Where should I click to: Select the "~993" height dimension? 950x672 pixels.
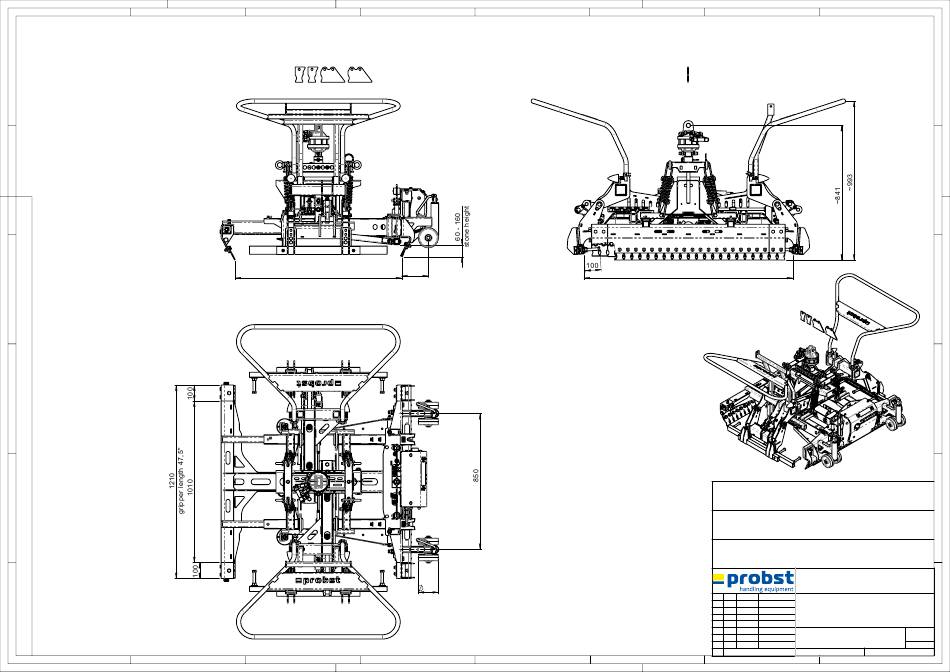849,183
